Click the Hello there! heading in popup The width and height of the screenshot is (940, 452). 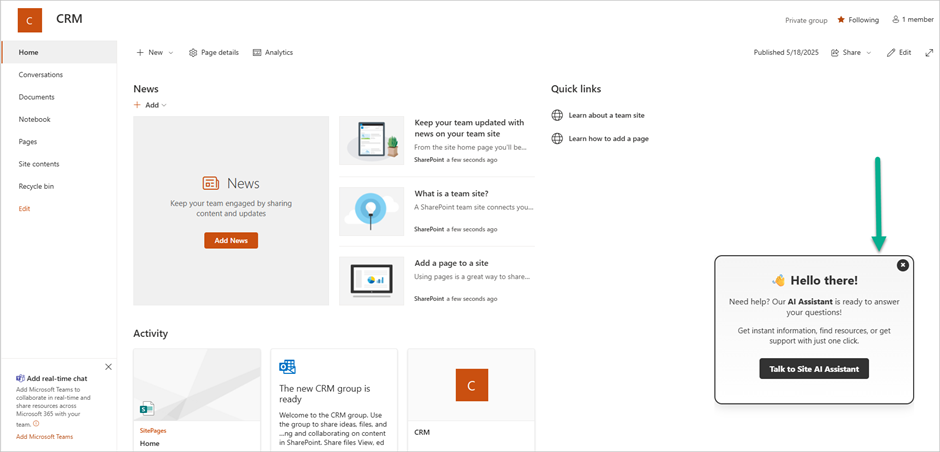[824, 280]
